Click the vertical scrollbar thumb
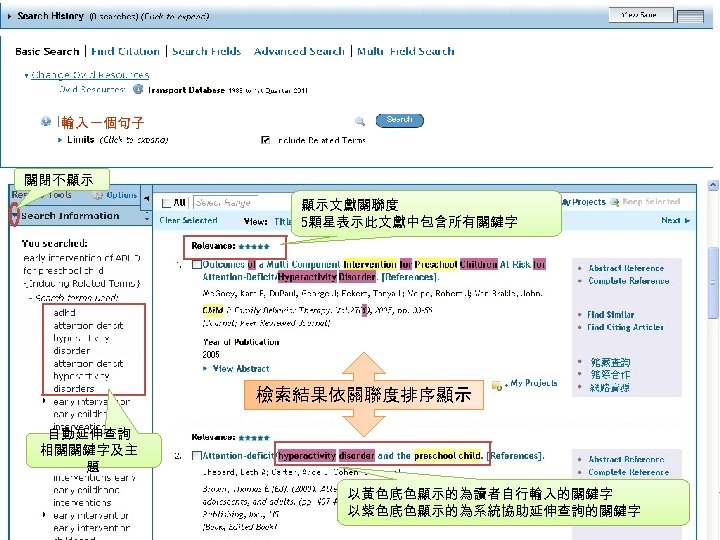This screenshot has height=540, width=720. click(713, 283)
